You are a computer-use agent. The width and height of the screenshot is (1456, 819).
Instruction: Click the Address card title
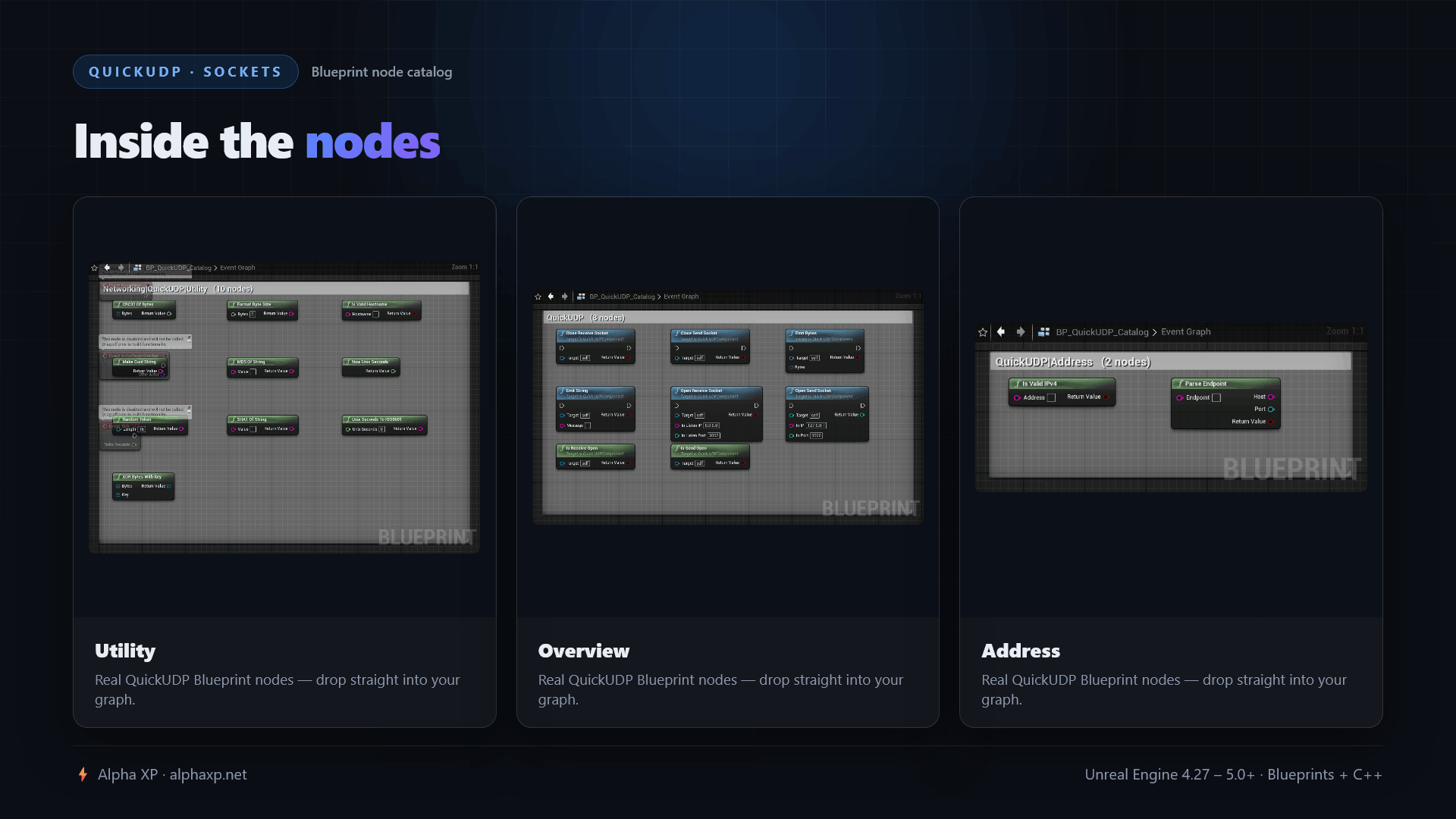(x=1021, y=651)
